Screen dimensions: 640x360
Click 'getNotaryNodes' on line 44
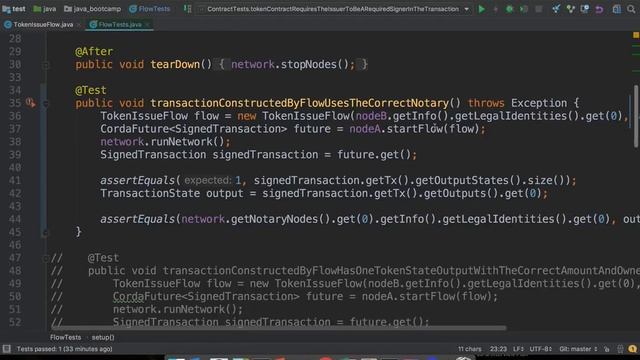click(274, 219)
